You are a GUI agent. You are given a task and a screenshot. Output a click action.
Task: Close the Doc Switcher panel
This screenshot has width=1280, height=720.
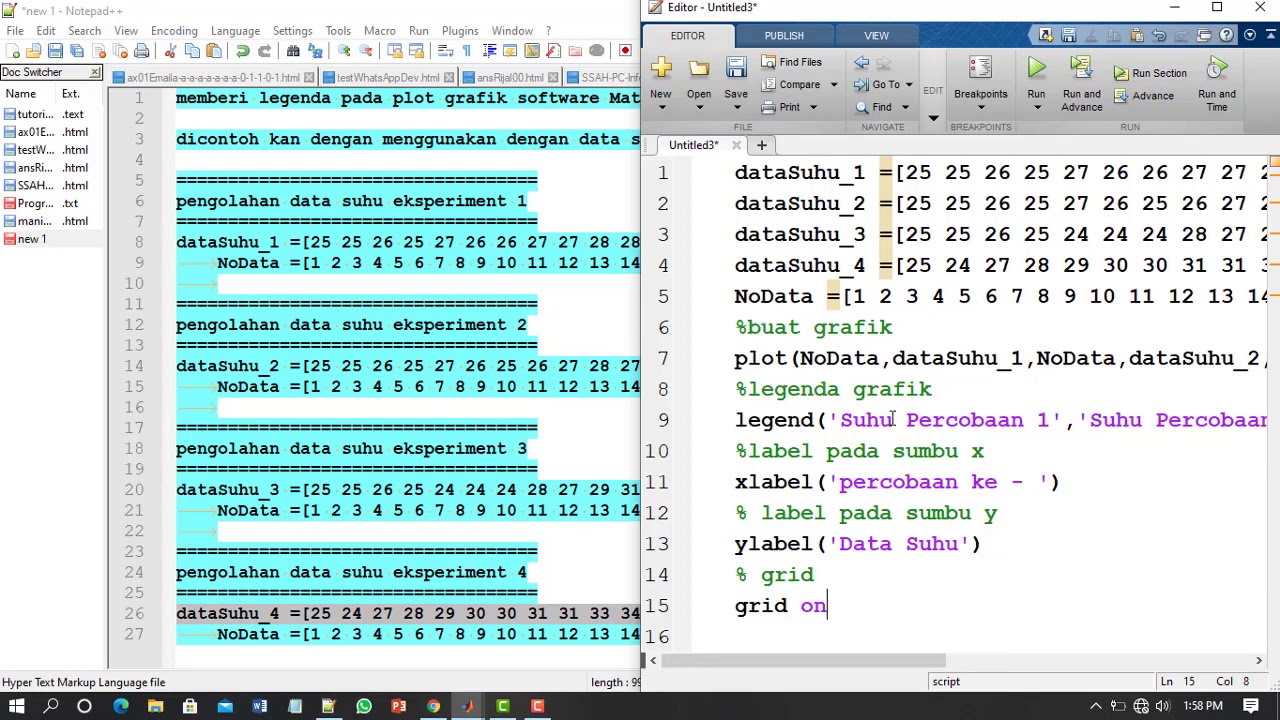point(95,72)
